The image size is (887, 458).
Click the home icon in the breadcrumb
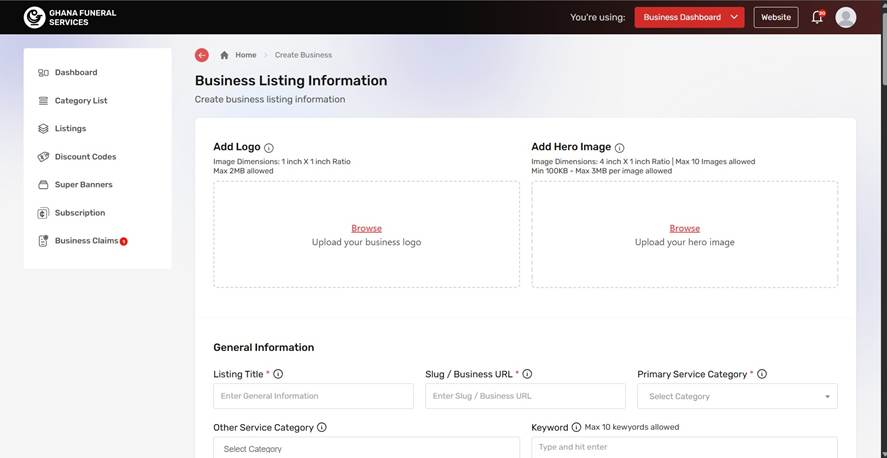[x=225, y=55]
